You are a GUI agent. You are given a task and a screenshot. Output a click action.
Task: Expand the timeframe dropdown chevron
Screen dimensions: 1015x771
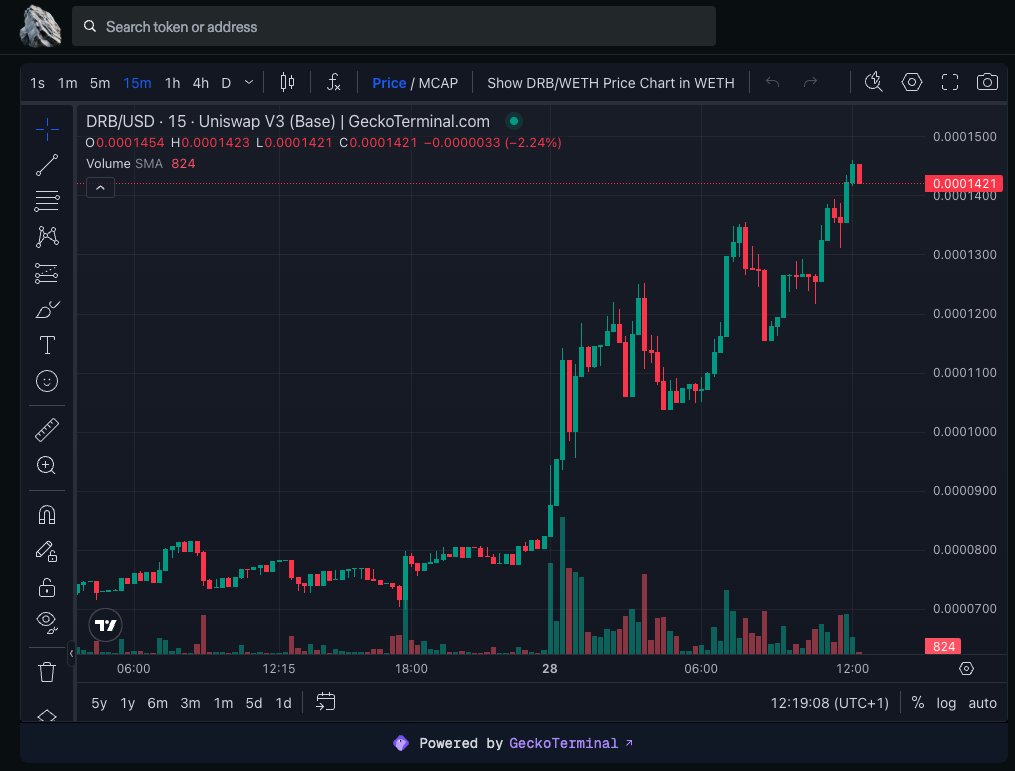click(249, 82)
